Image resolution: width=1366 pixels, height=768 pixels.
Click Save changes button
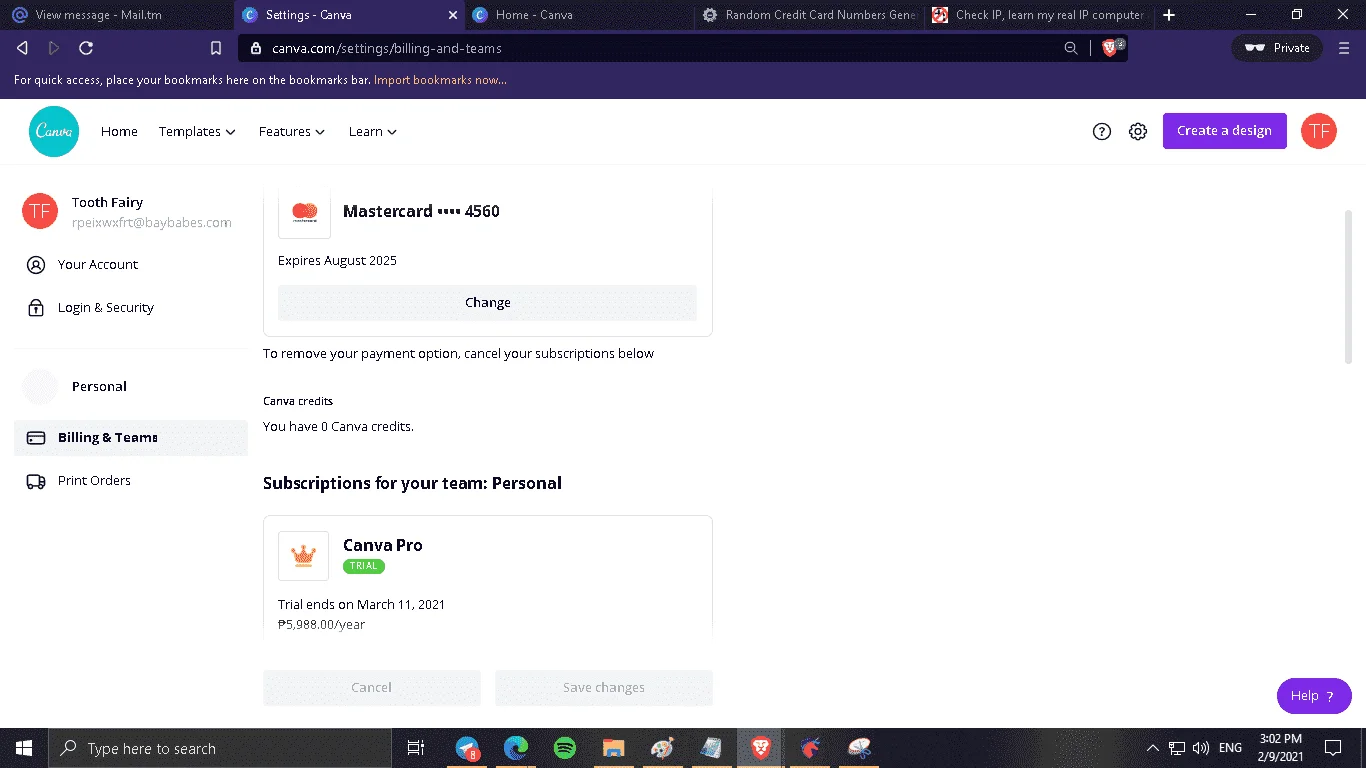603,688
